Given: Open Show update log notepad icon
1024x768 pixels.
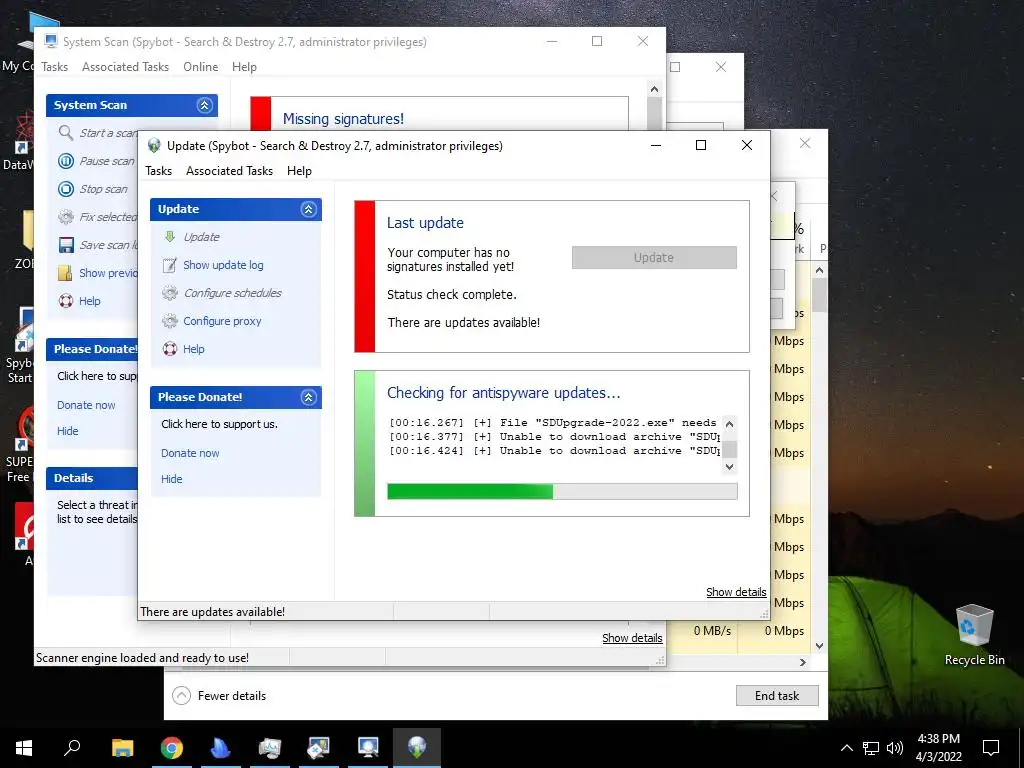Looking at the screenshot, I should click(x=170, y=264).
